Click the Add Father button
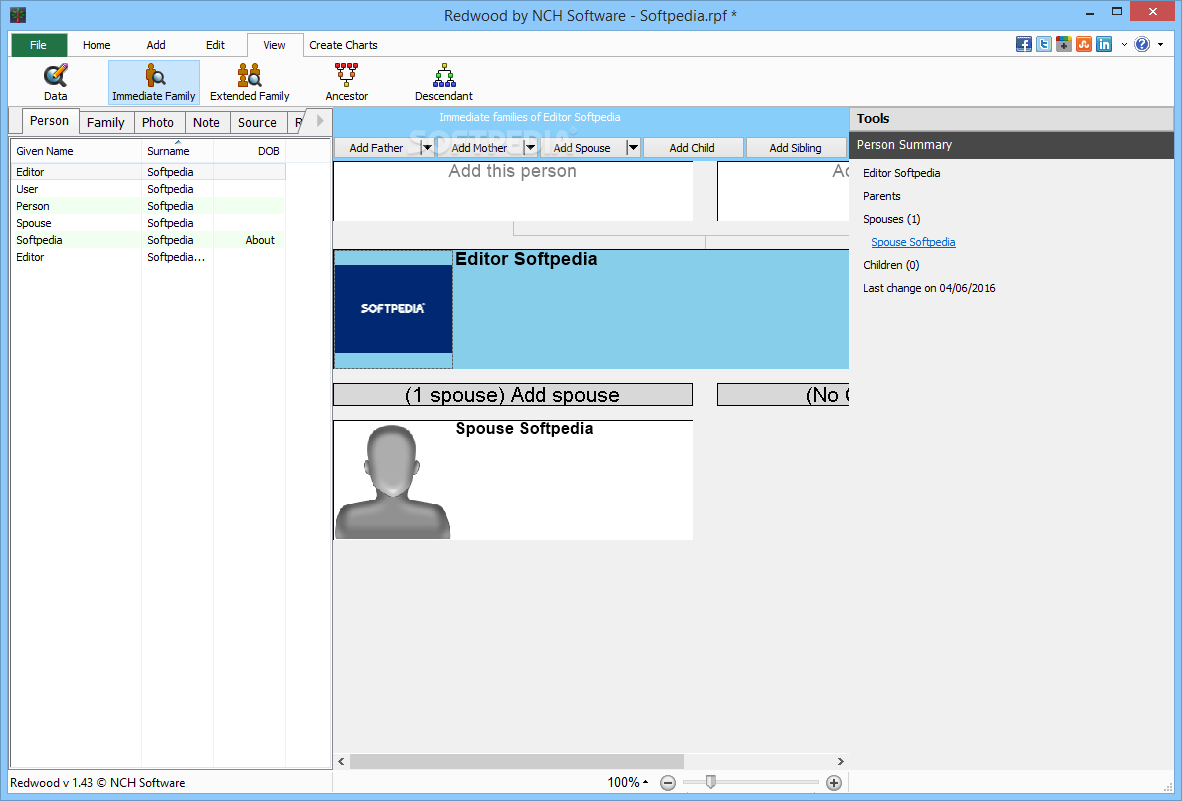This screenshot has width=1182, height=801. (x=376, y=148)
